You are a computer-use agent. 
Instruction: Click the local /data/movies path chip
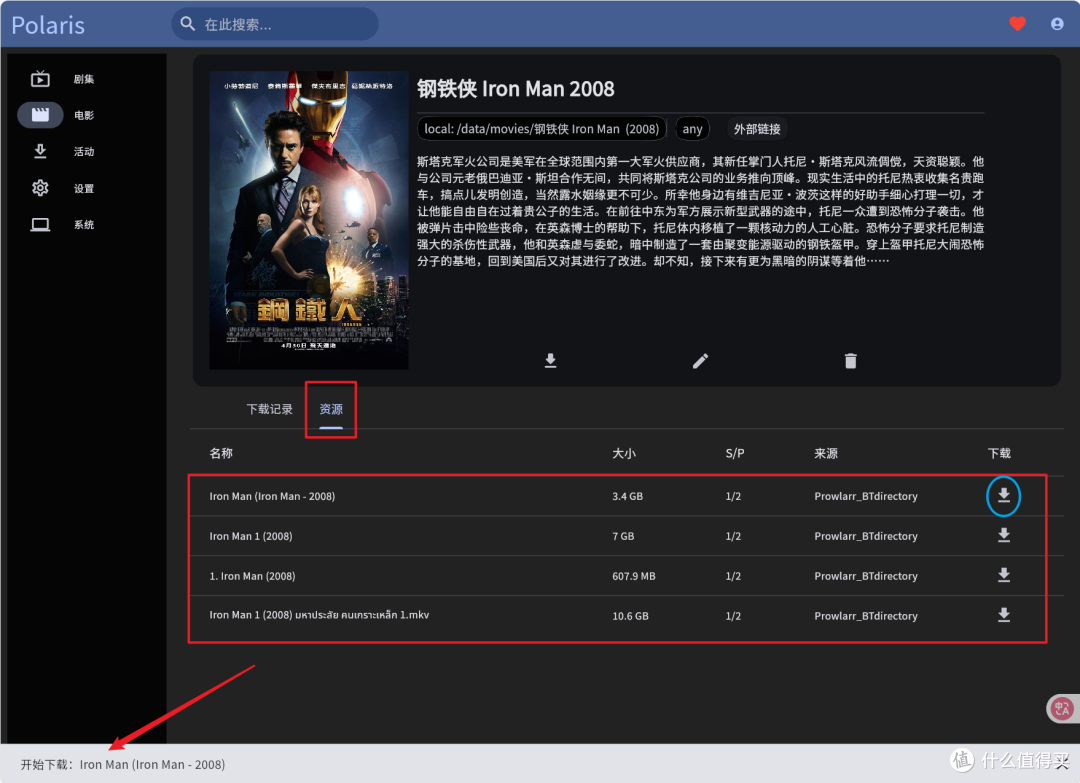tap(542, 129)
